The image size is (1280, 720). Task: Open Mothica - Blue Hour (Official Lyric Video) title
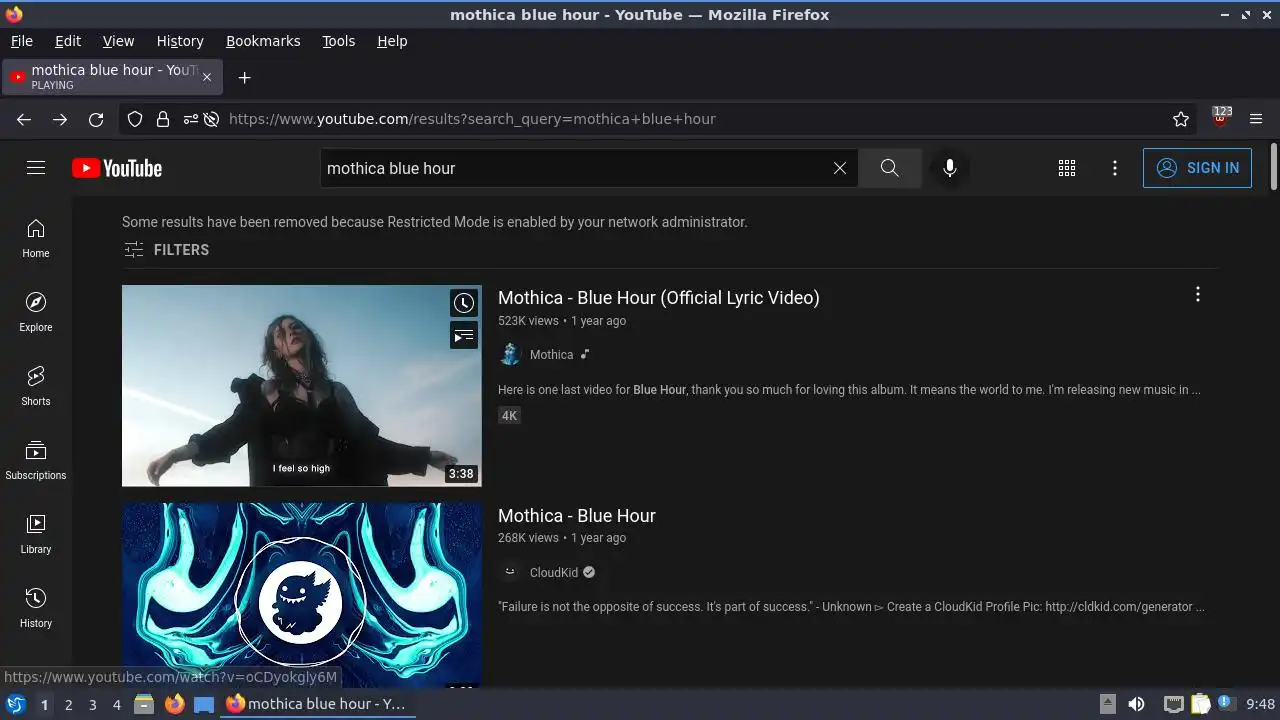tap(659, 298)
